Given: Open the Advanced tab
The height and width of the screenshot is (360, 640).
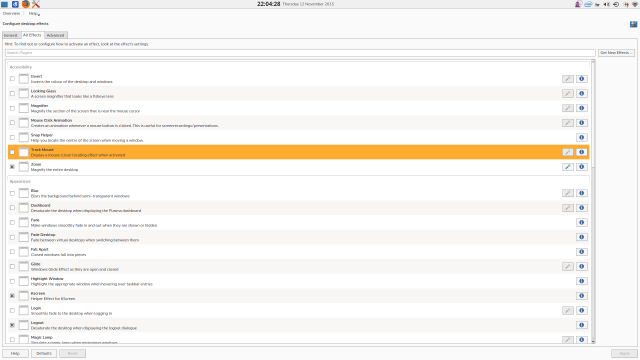Looking at the screenshot, I should point(56,36).
